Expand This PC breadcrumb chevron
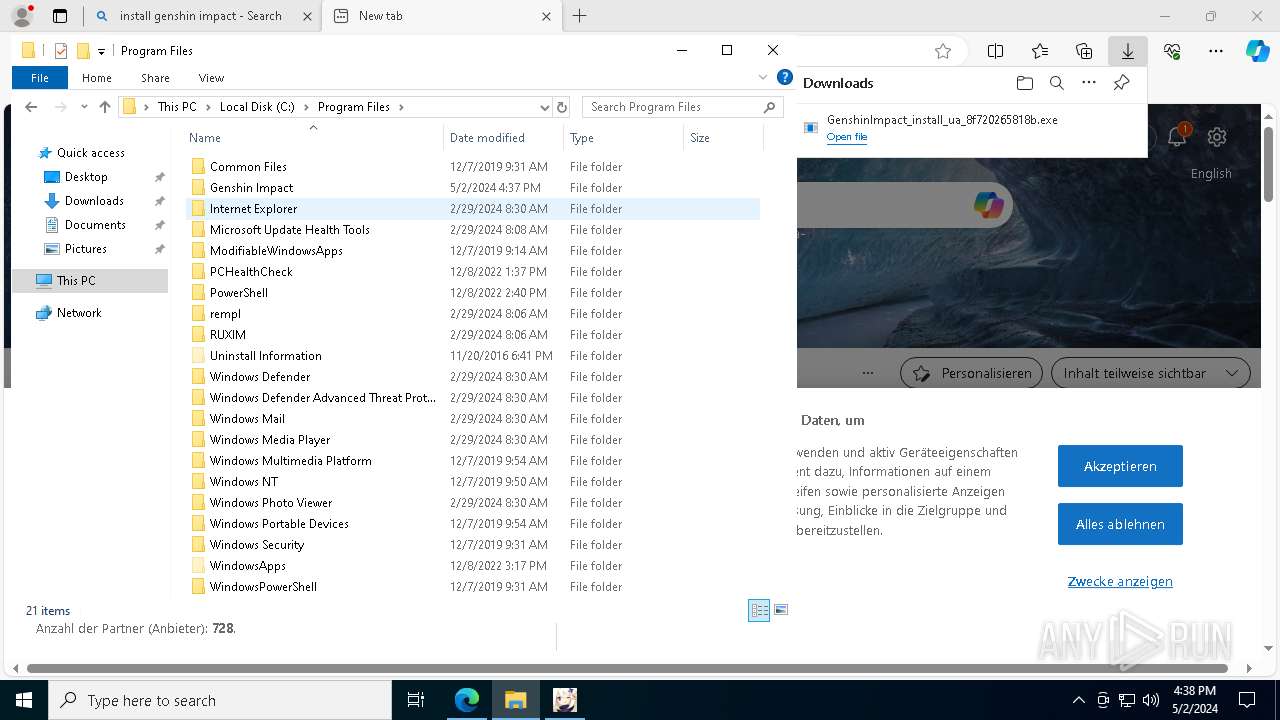The width and height of the screenshot is (1280, 720). 208,107
